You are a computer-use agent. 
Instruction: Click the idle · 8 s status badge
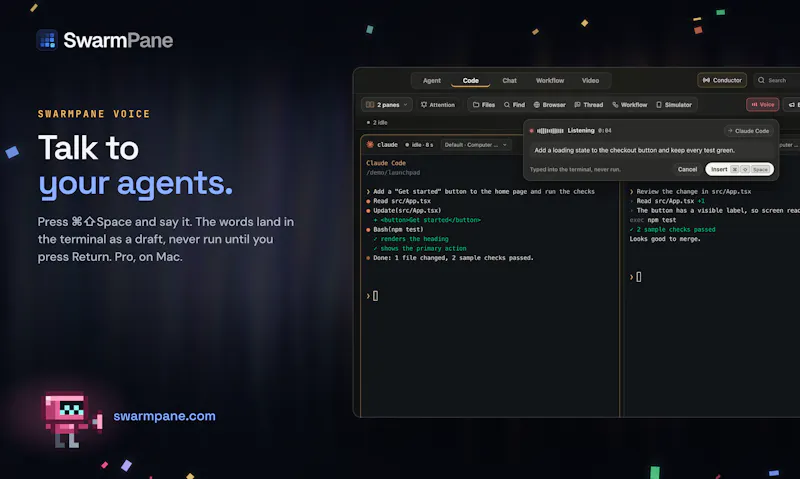tap(419, 145)
